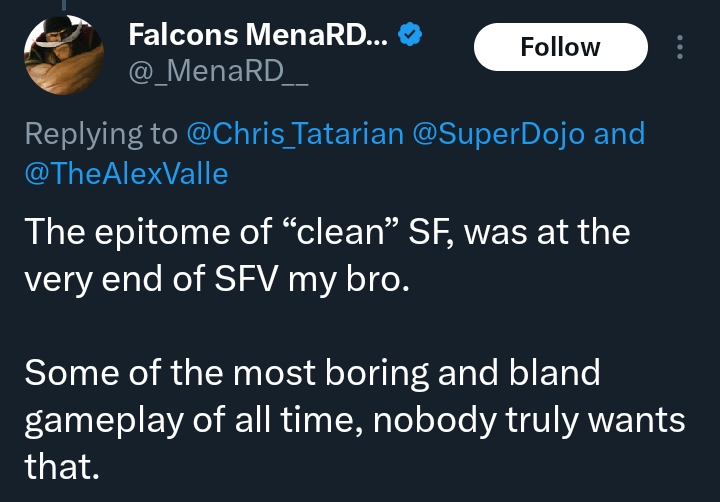Screen dimensions: 720x502
Task: Click the gray "Replying to" label
Action: [x=101, y=134]
